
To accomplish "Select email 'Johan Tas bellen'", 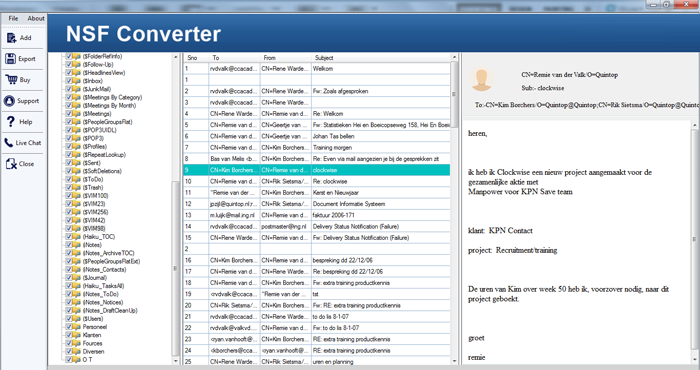I will coord(317,136).
